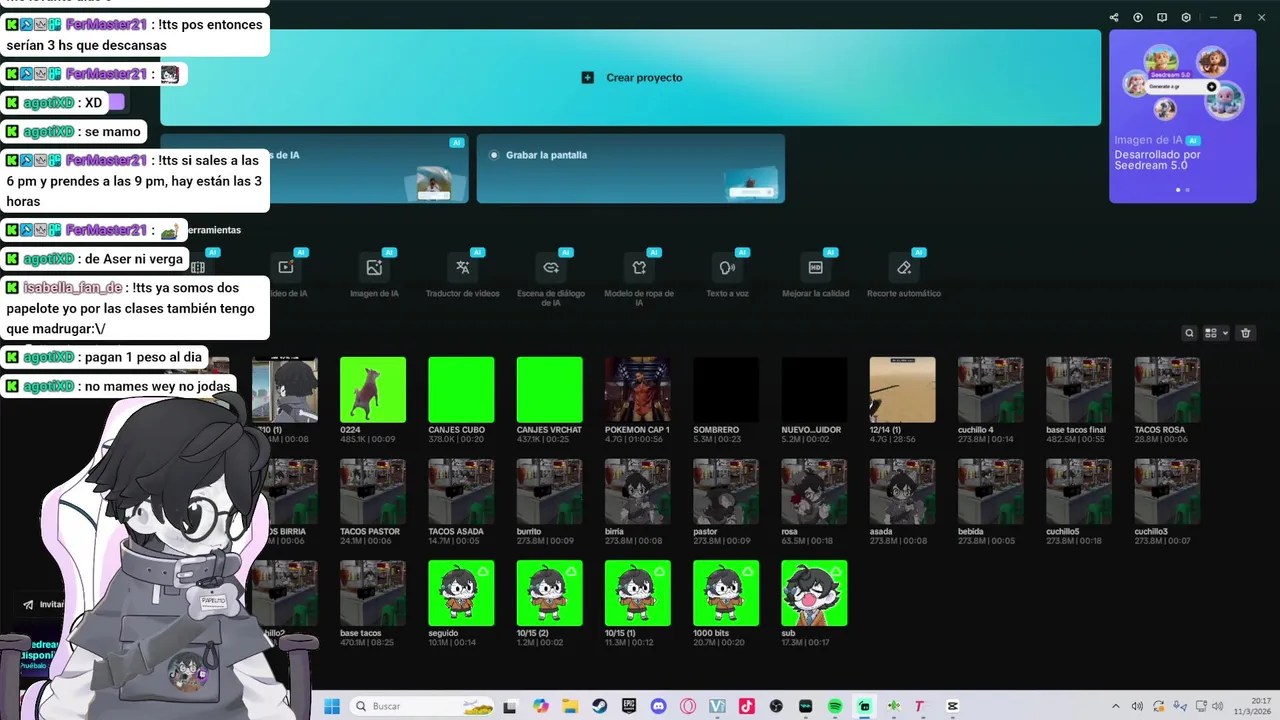Open Epic Games from the taskbar
The height and width of the screenshot is (720, 1280).
[x=629, y=706]
